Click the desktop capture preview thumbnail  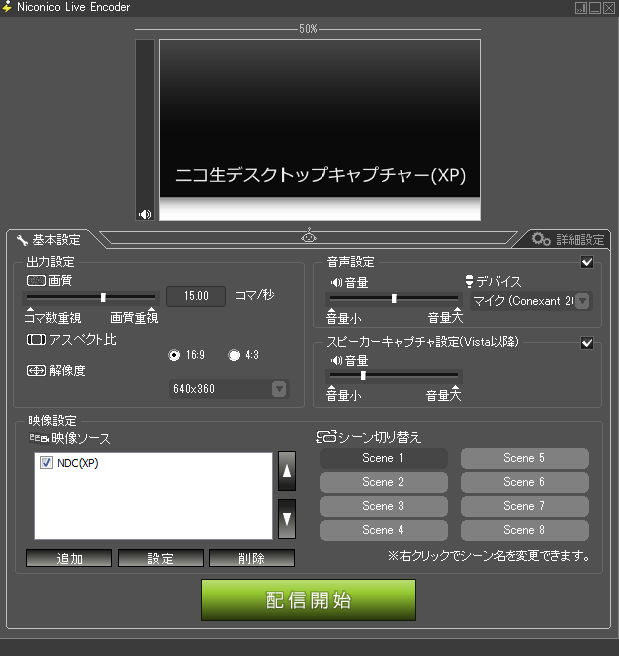point(320,130)
